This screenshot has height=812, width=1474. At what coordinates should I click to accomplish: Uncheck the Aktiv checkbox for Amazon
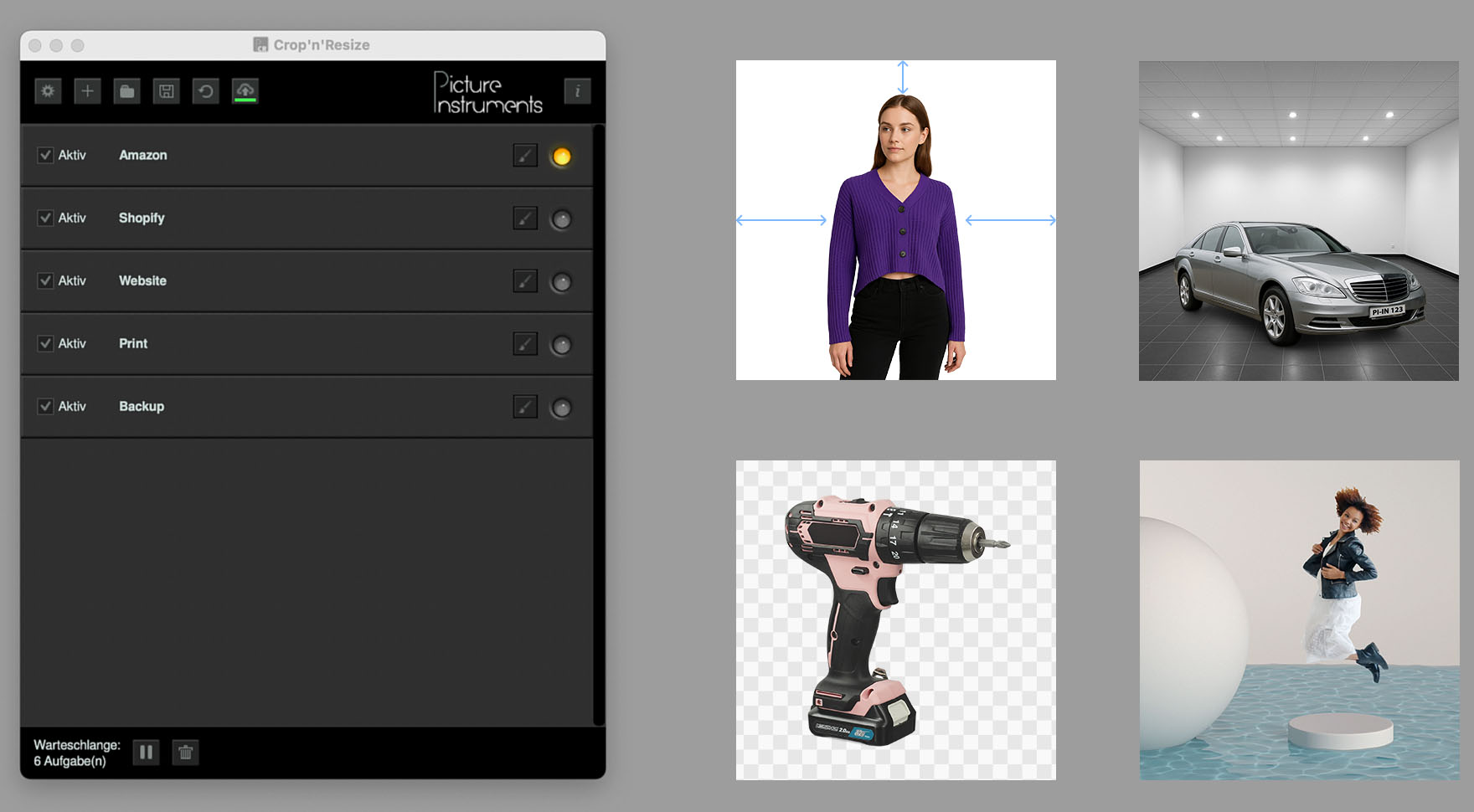coord(45,156)
